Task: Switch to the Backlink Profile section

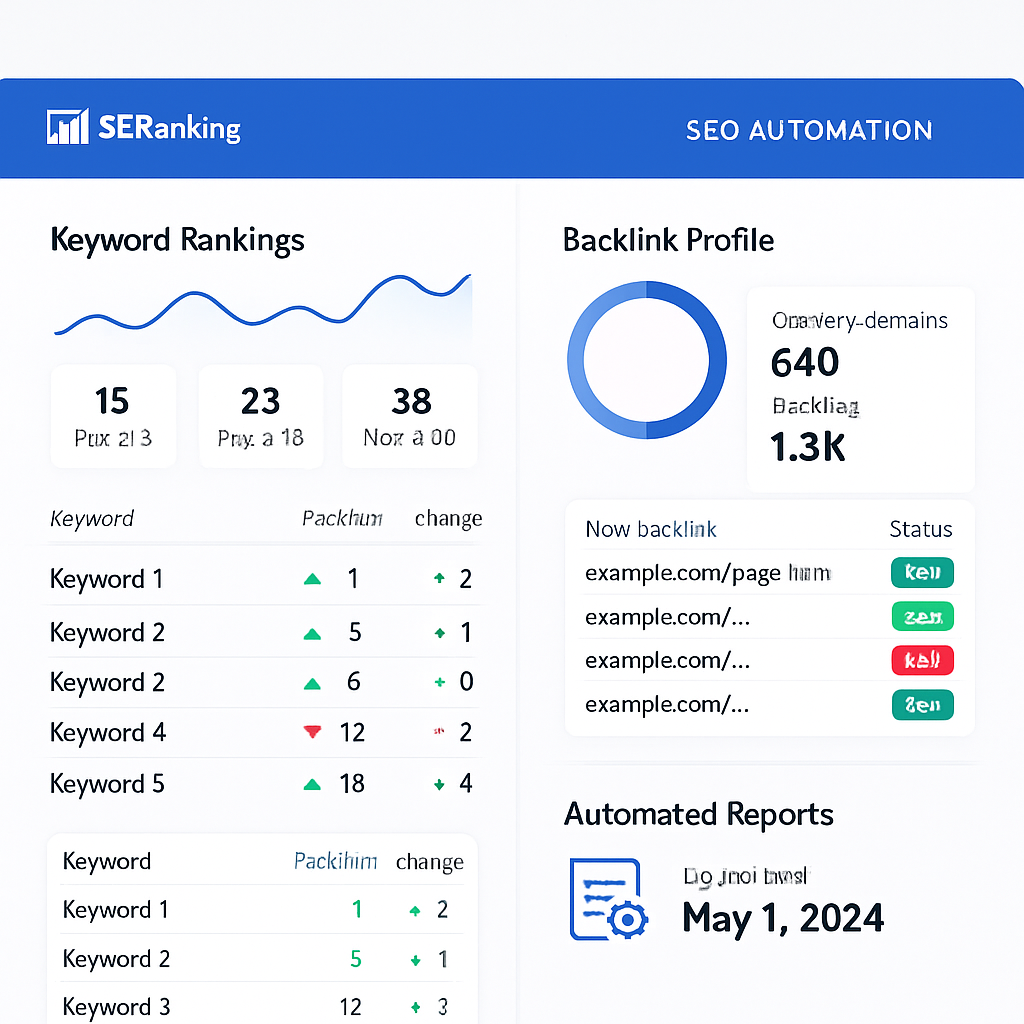Action: point(668,239)
